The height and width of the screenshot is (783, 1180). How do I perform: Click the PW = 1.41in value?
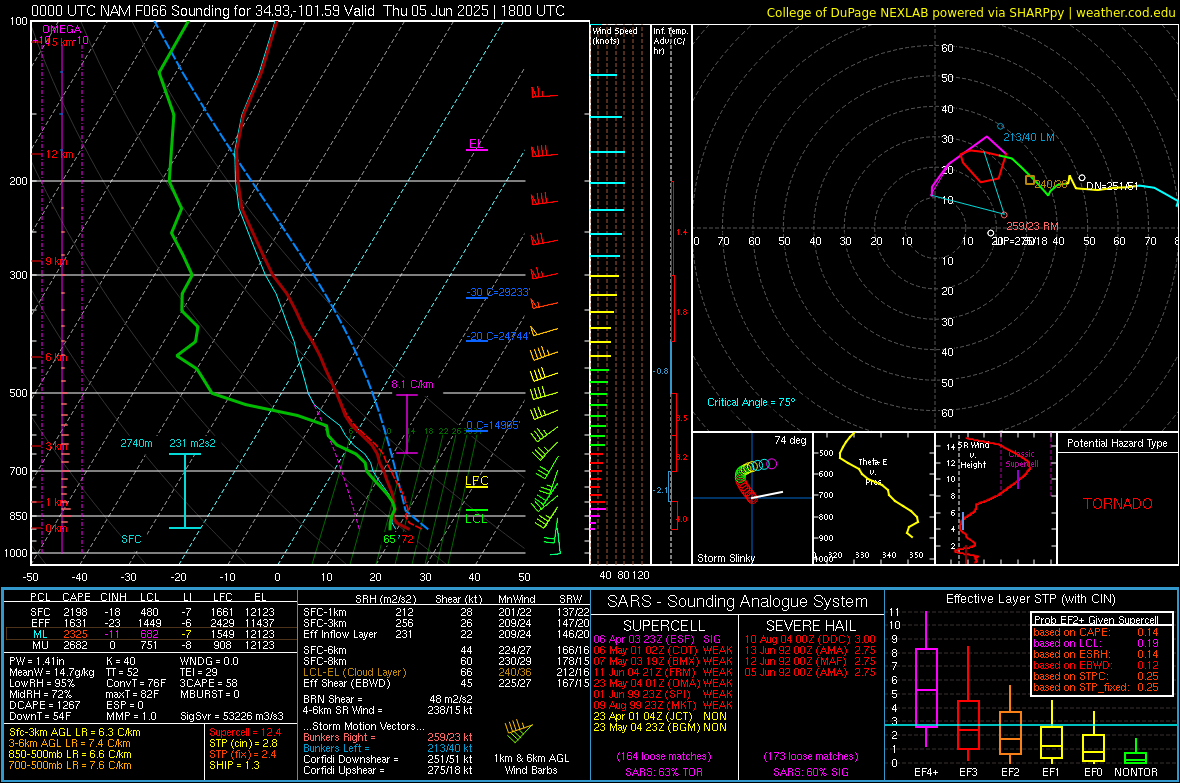point(37,661)
